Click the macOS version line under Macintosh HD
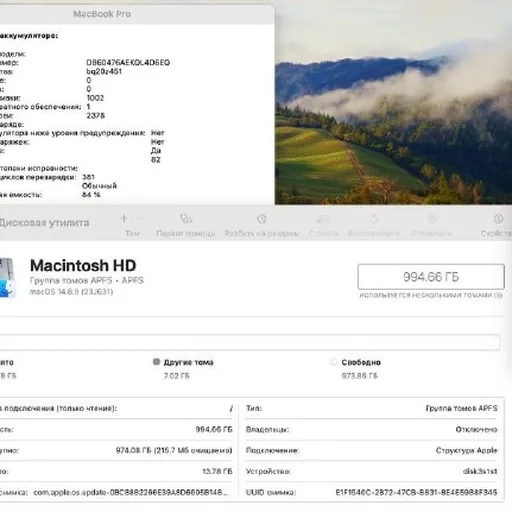The width and height of the screenshot is (512, 512). click(x=71, y=292)
